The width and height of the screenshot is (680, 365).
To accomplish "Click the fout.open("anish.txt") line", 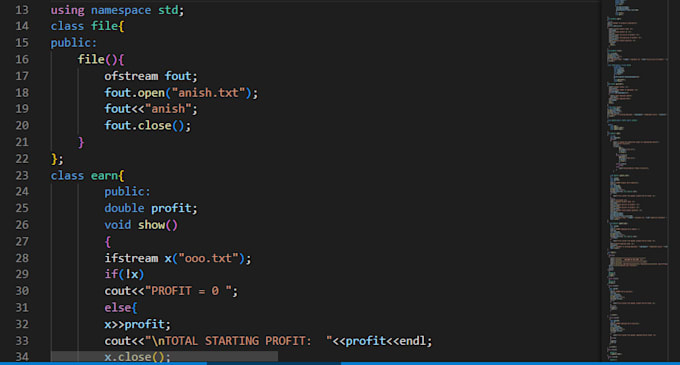I will pyautogui.click(x=181, y=93).
